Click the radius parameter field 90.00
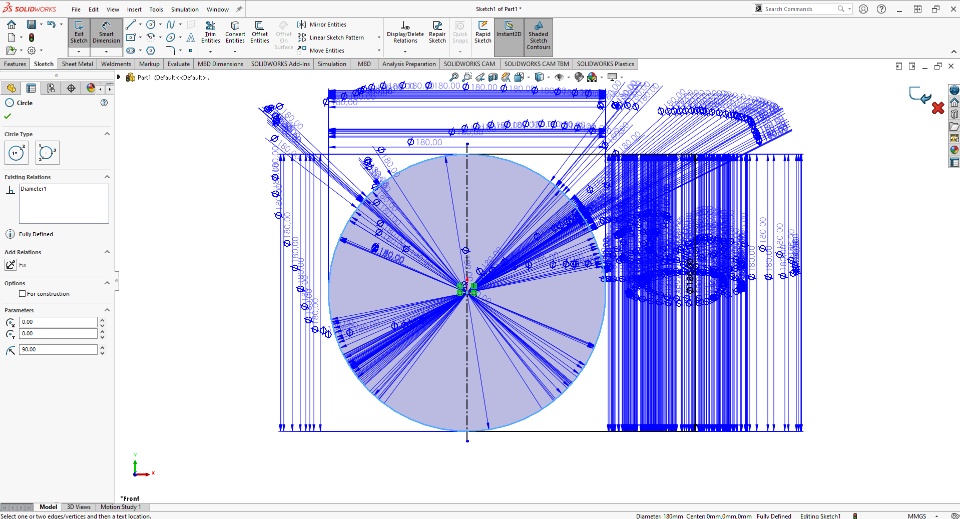 [x=58, y=349]
